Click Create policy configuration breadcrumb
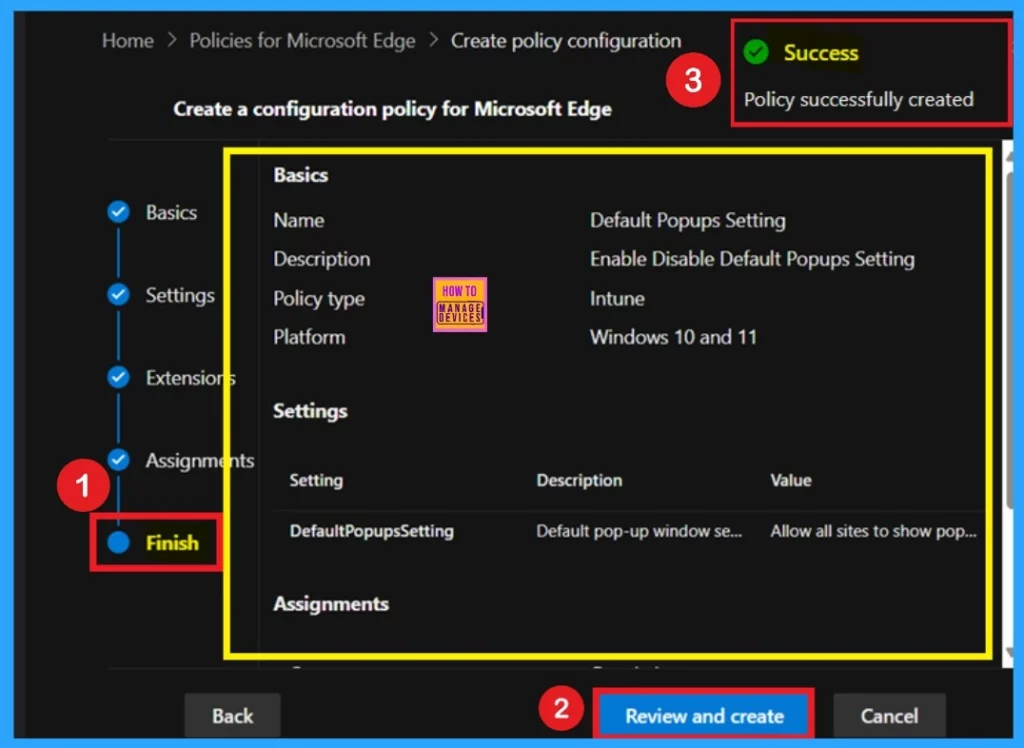The width and height of the screenshot is (1024, 748). point(566,41)
